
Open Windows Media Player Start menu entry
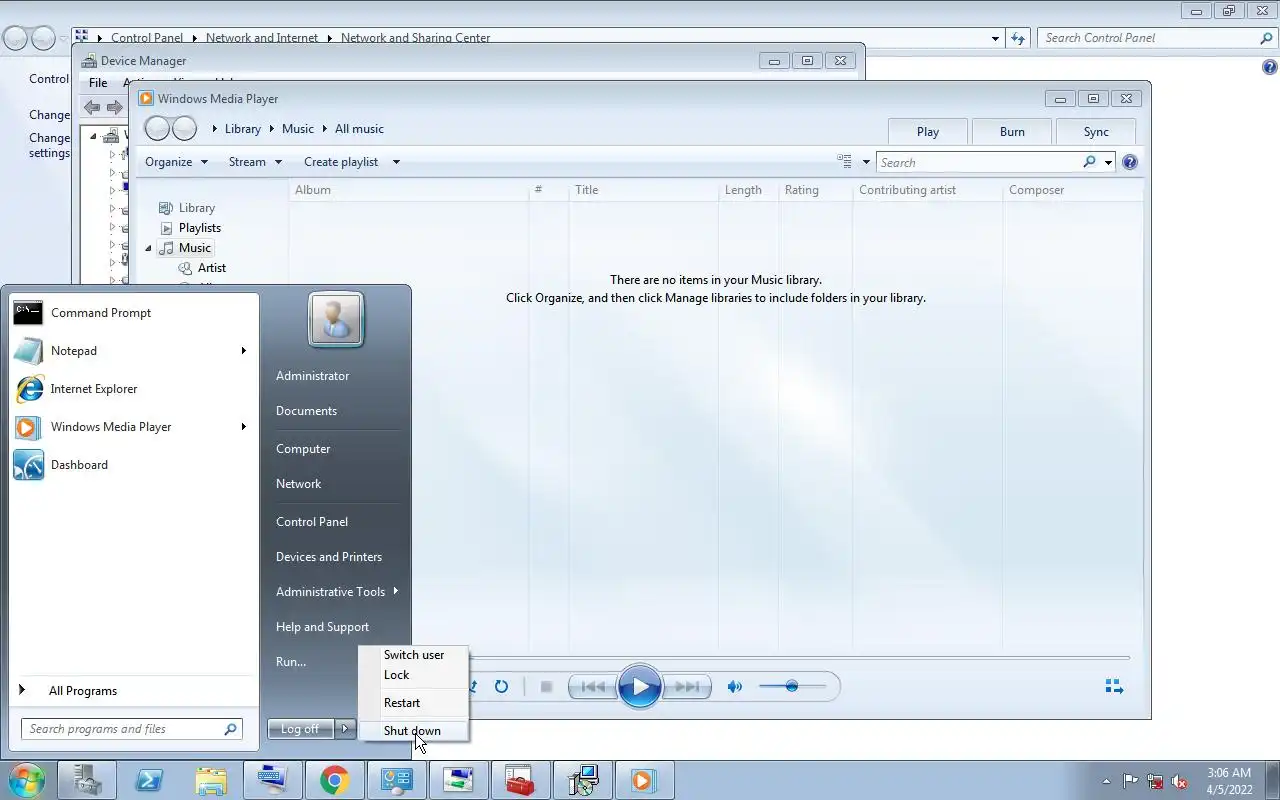(x=122, y=427)
